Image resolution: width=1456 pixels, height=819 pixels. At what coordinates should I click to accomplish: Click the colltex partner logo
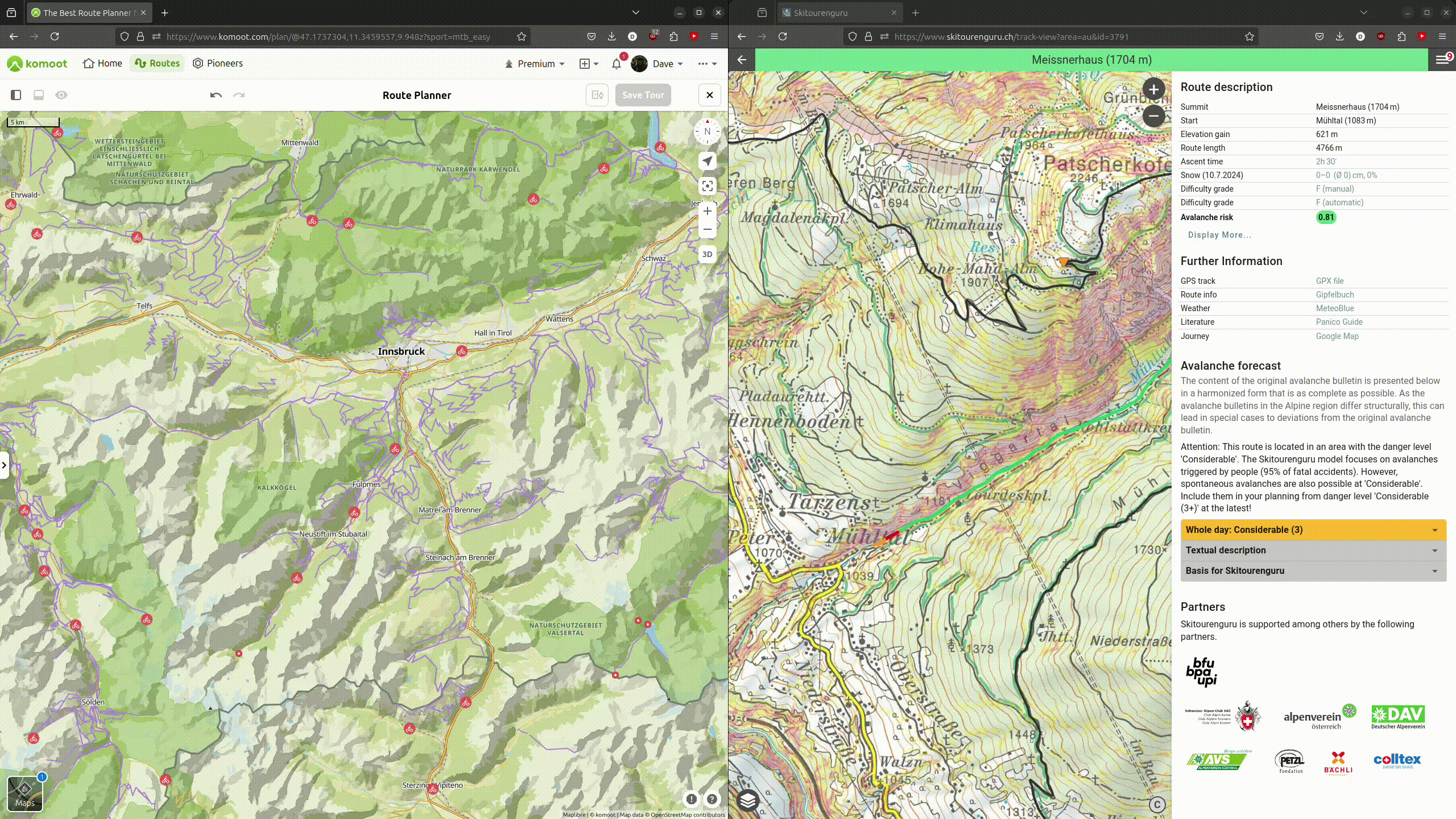pyautogui.click(x=1397, y=761)
